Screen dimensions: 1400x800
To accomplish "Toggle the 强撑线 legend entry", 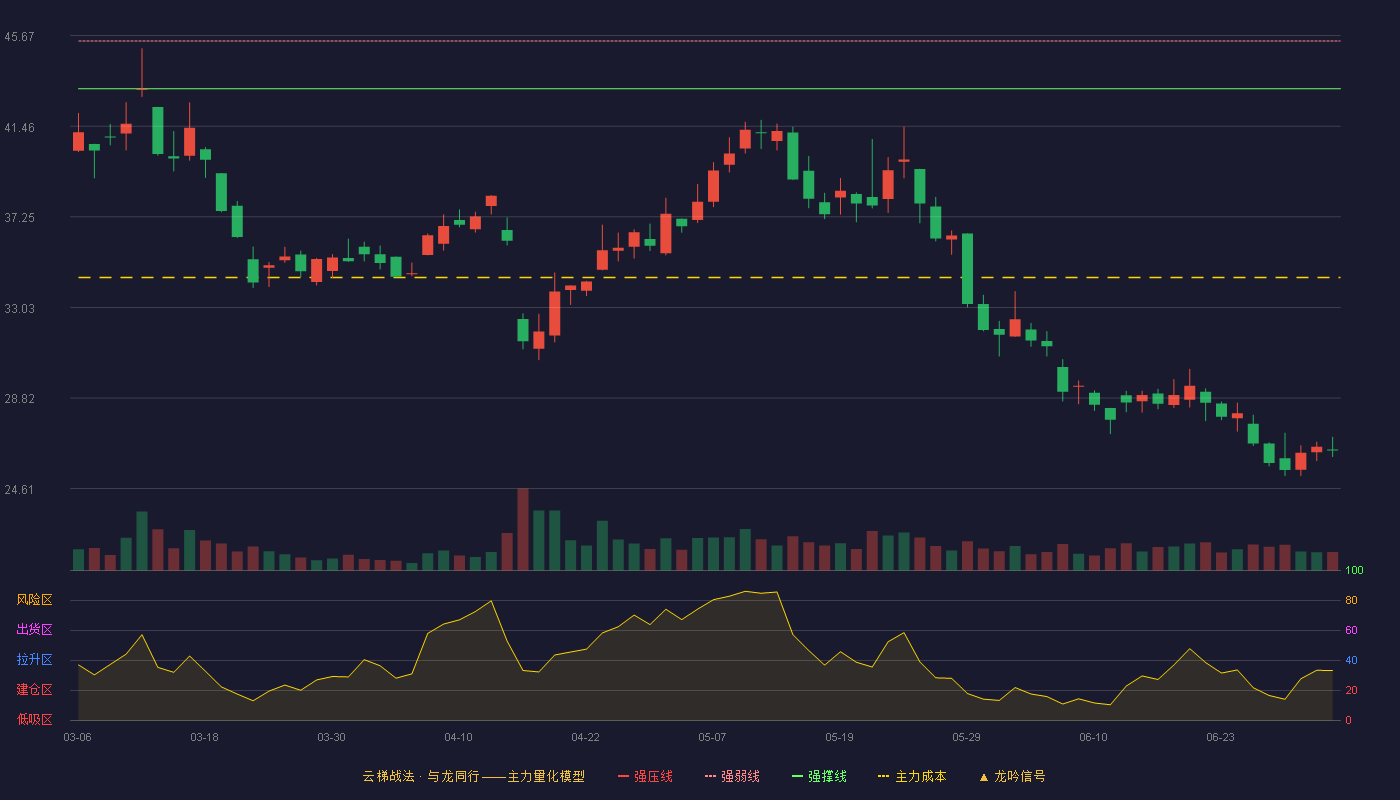I will click(x=819, y=776).
